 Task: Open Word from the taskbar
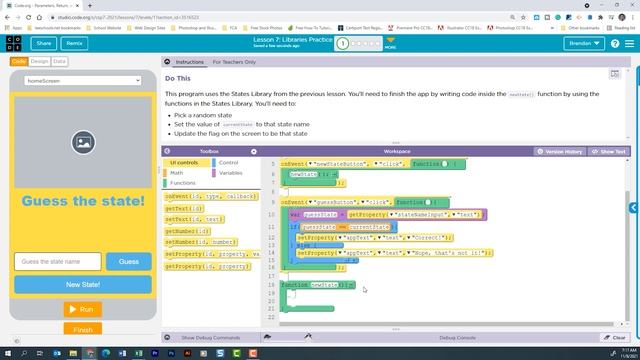(122, 353)
